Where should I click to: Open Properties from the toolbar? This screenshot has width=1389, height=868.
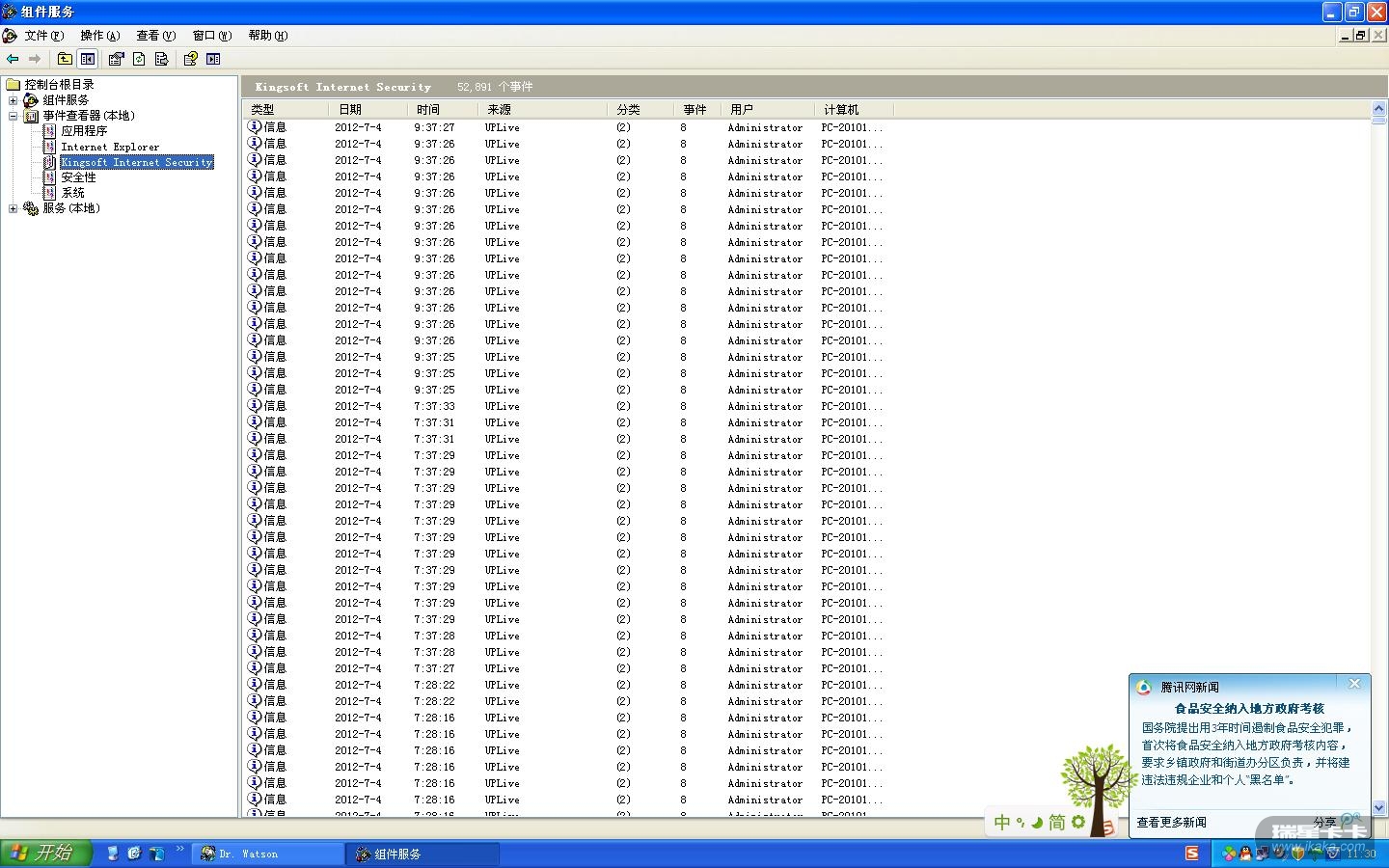pos(116,59)
